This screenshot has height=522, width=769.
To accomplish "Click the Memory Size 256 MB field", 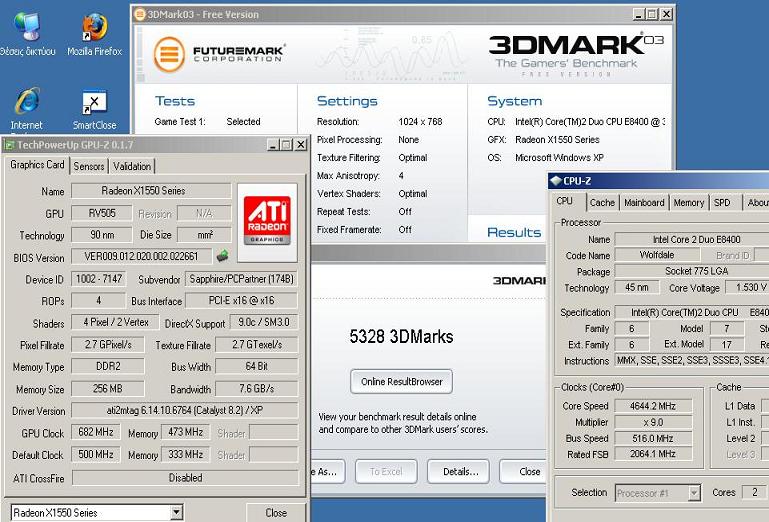I will [x=108, y=389].
